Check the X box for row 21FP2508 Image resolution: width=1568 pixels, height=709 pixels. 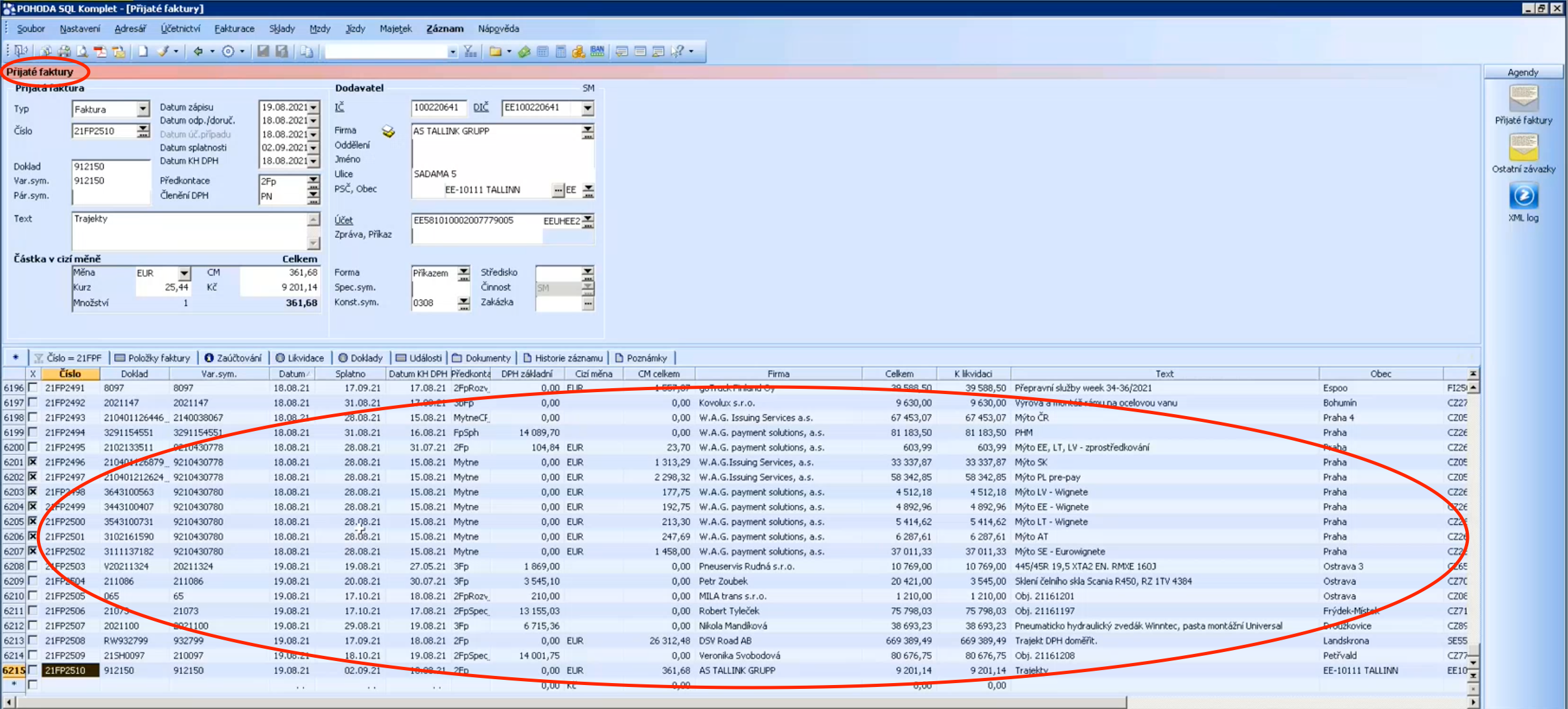(x=32, y=640)
